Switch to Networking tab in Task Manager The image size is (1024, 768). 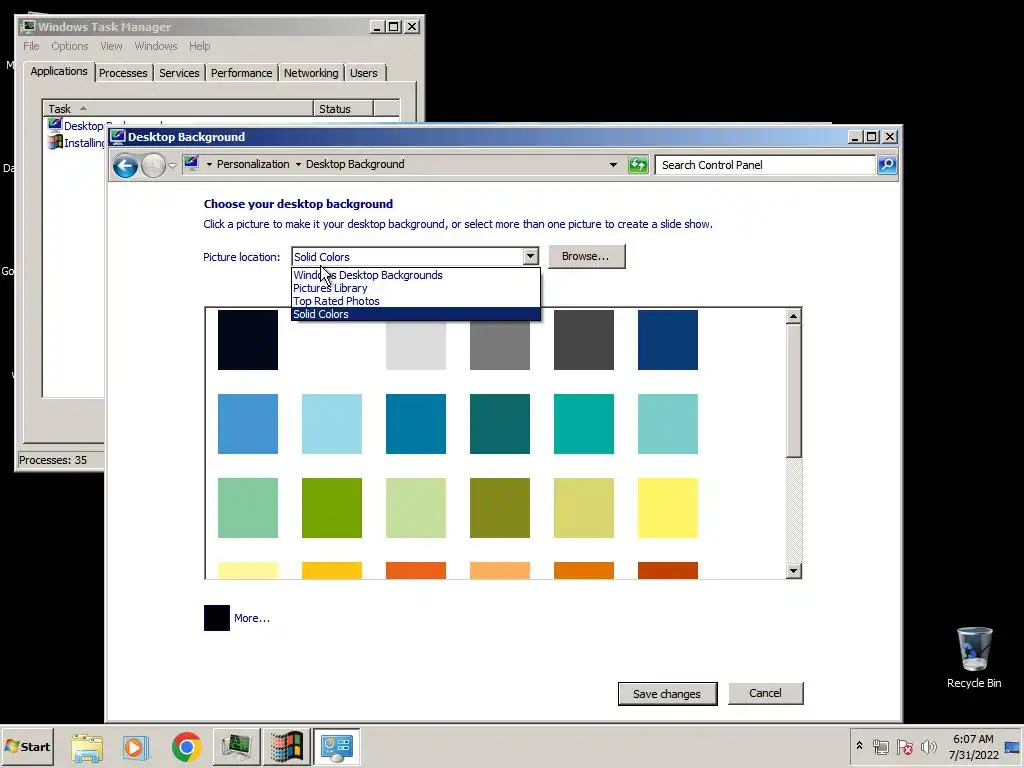311,73
